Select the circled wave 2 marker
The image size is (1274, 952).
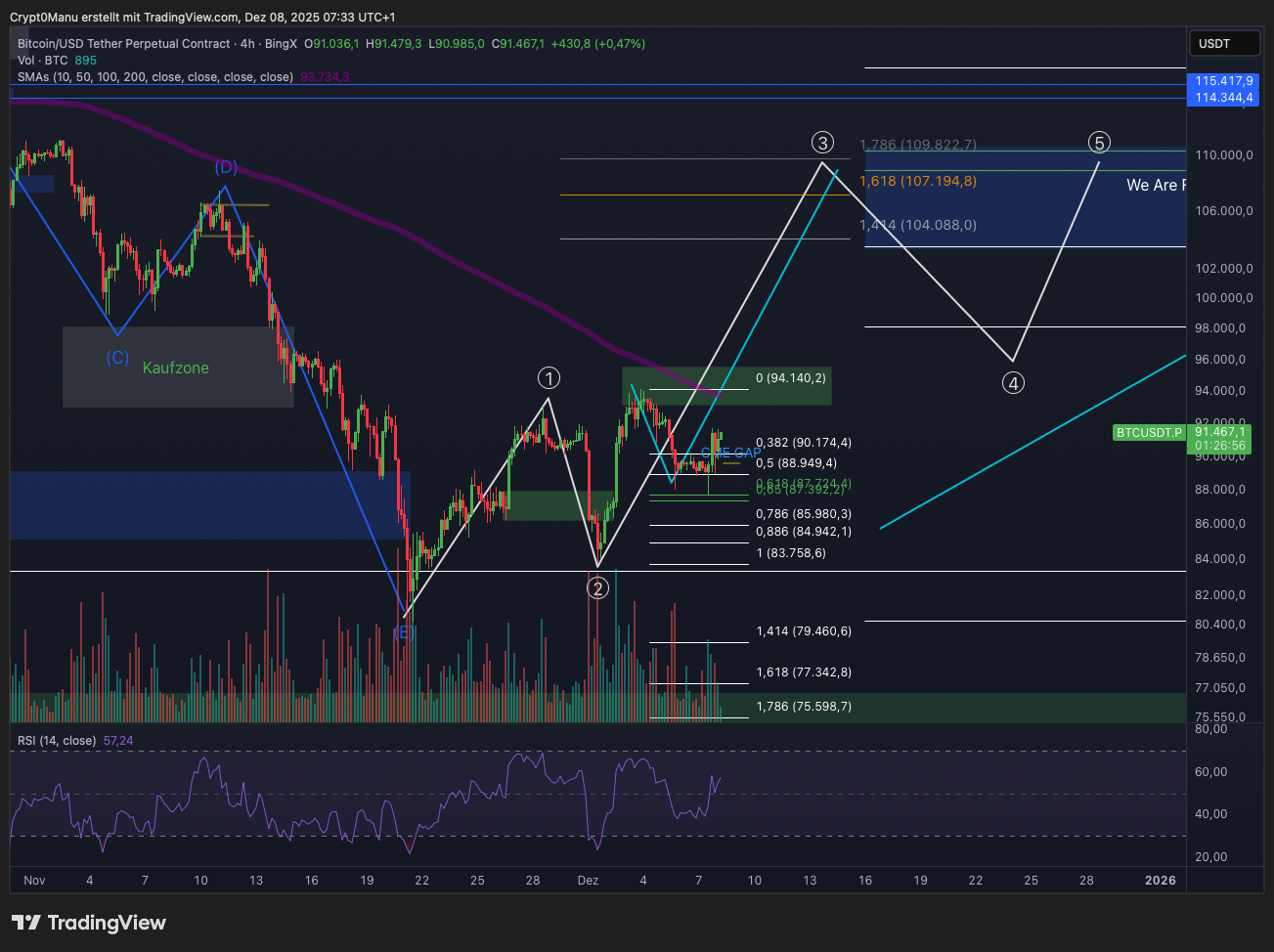[x=597, y=587]
